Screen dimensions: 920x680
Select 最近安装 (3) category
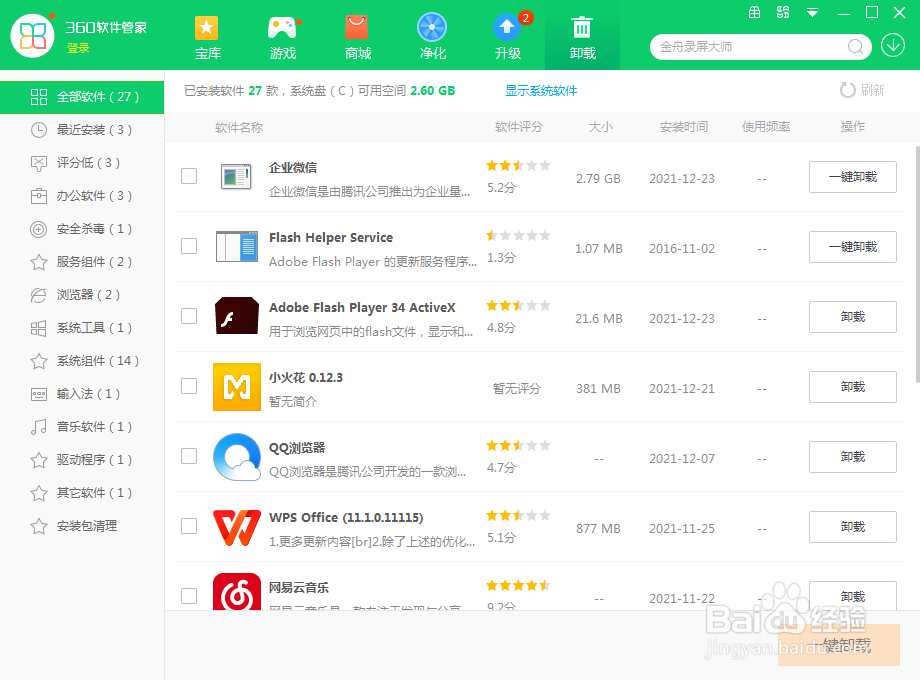[82, 130]
